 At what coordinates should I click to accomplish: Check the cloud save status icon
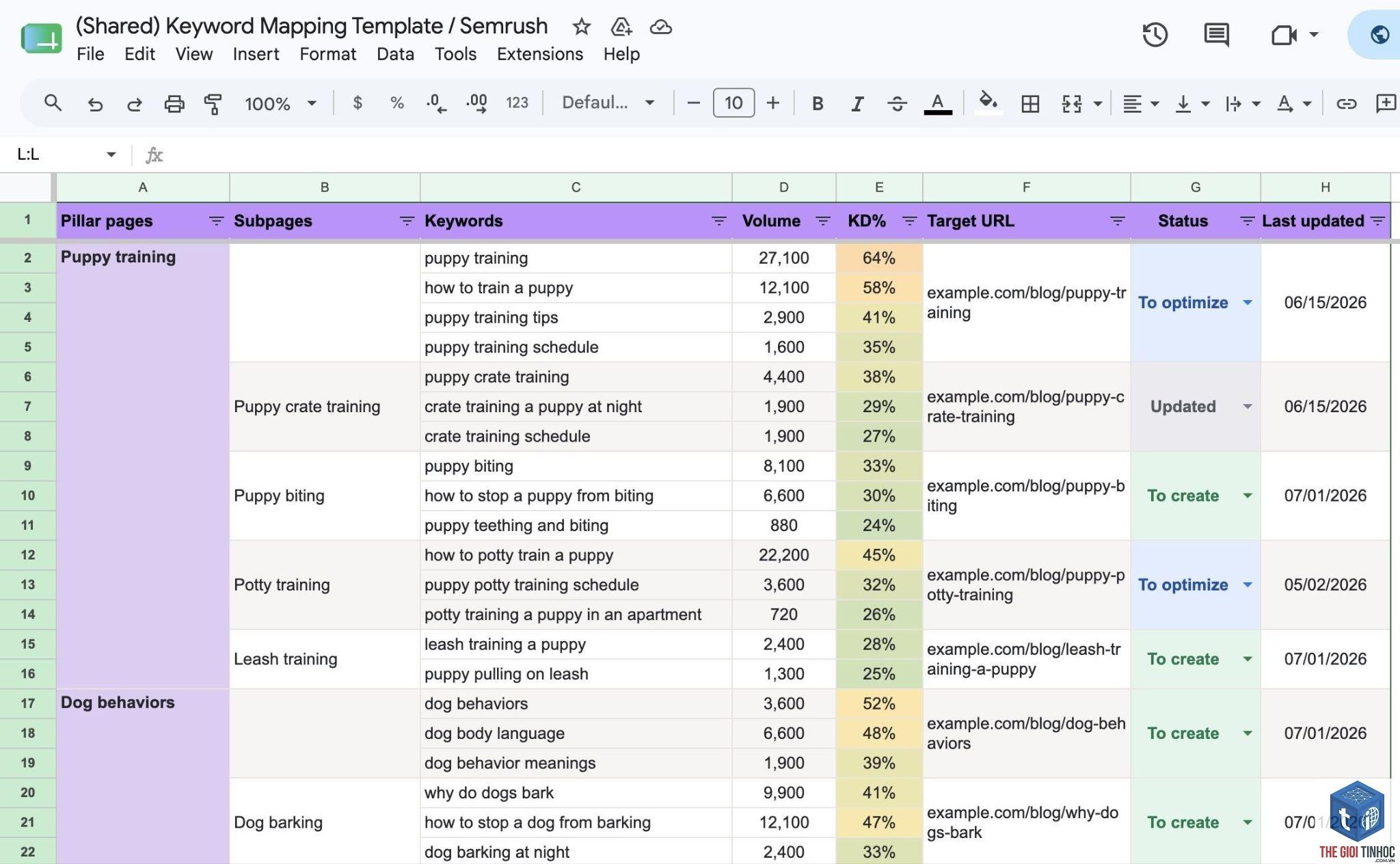click(x=660, y=27)
